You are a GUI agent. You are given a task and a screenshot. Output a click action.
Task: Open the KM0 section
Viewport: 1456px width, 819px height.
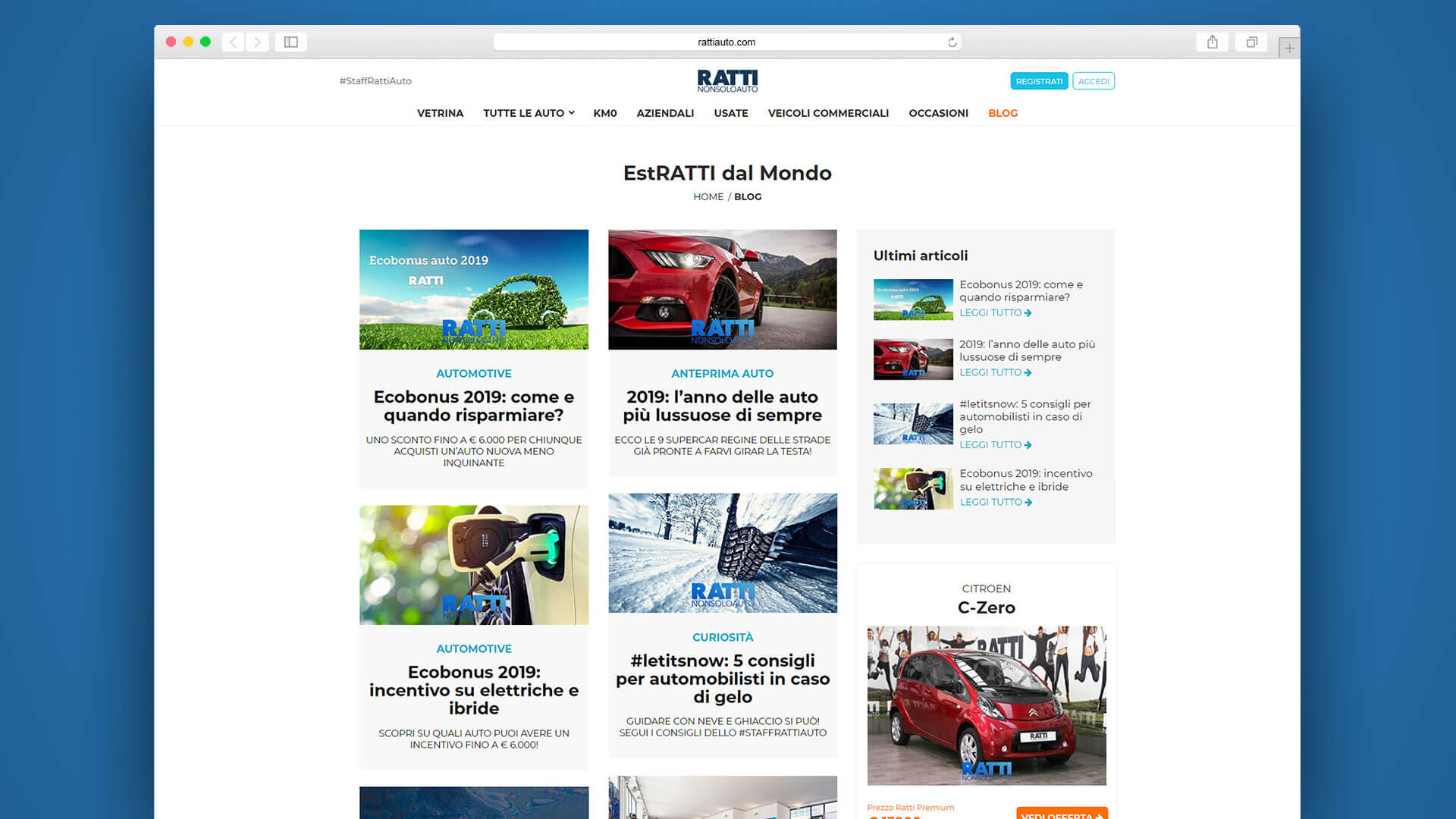tap(605, 113)
